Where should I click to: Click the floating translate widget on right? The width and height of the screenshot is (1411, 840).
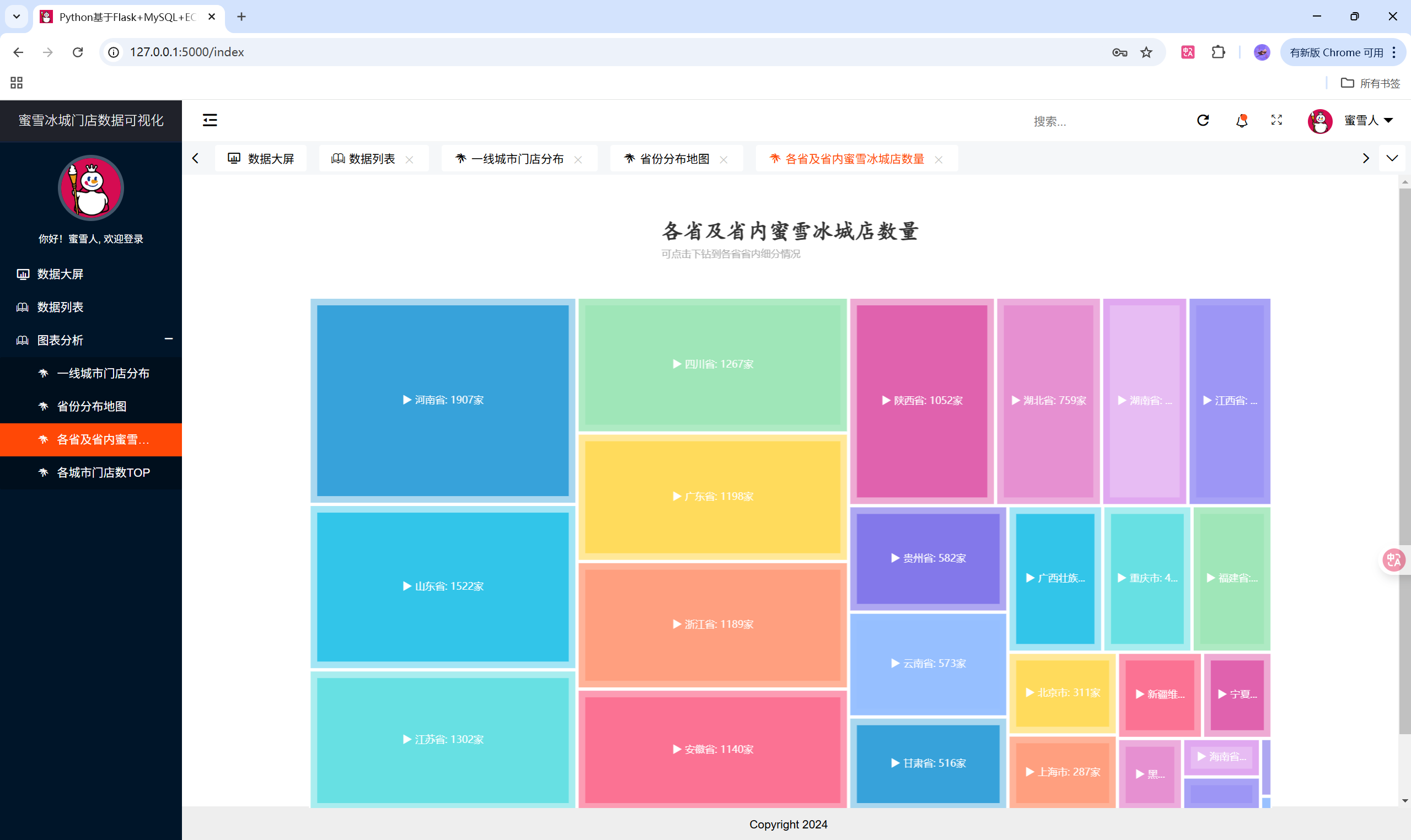(1393, 560)
